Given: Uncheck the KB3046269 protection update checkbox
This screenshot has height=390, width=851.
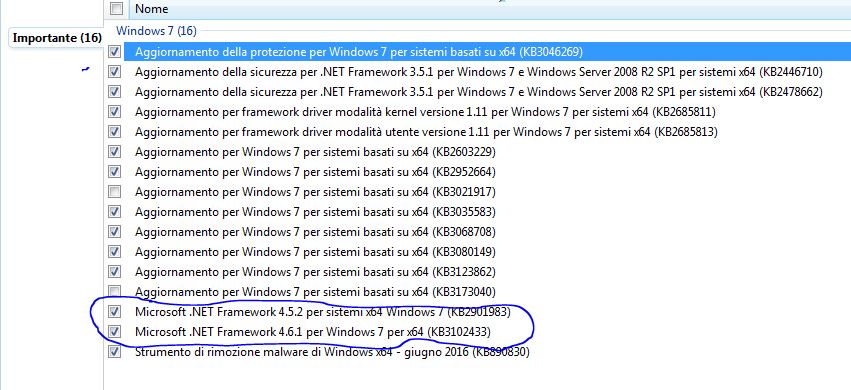Looking at the screenshot, I should 115,52.
